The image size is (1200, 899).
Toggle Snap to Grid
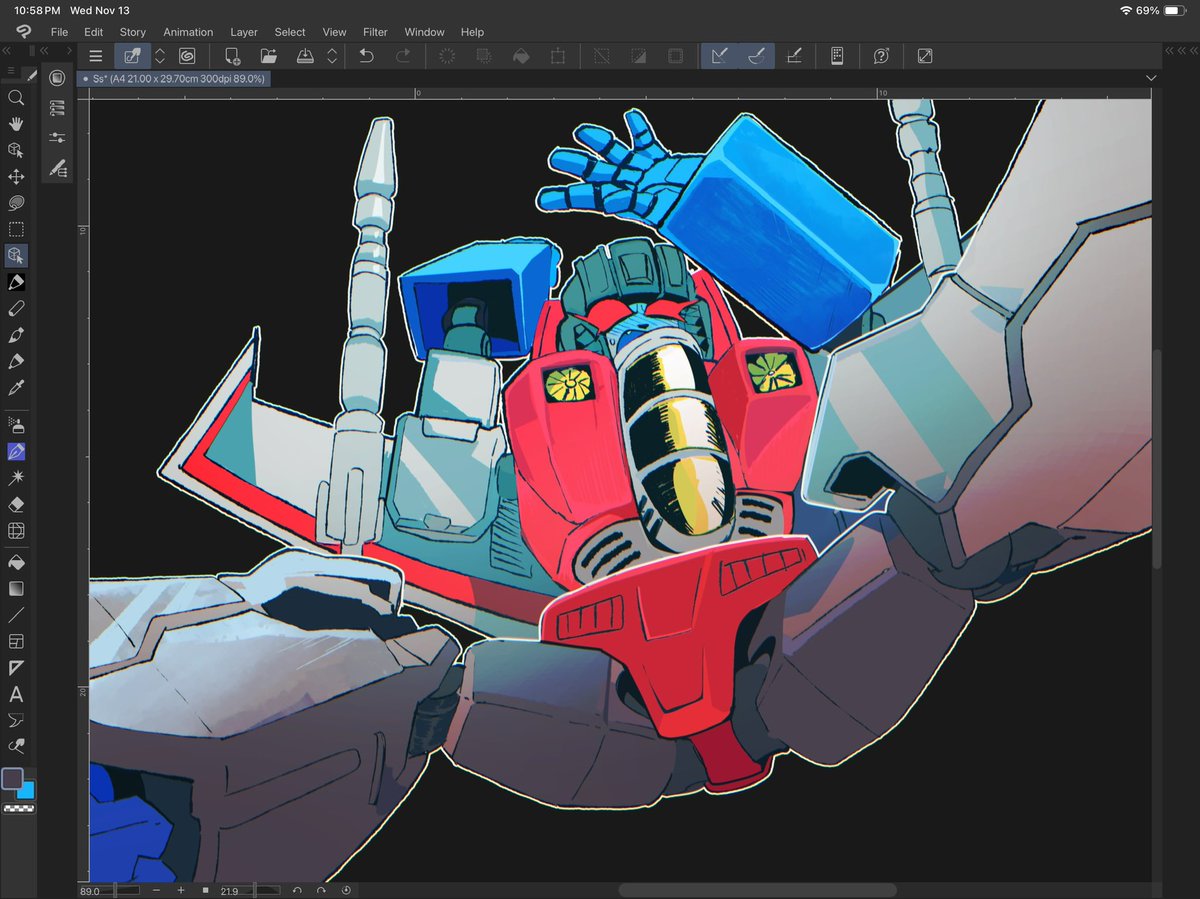pyautogui.click(x=795, y=56)
